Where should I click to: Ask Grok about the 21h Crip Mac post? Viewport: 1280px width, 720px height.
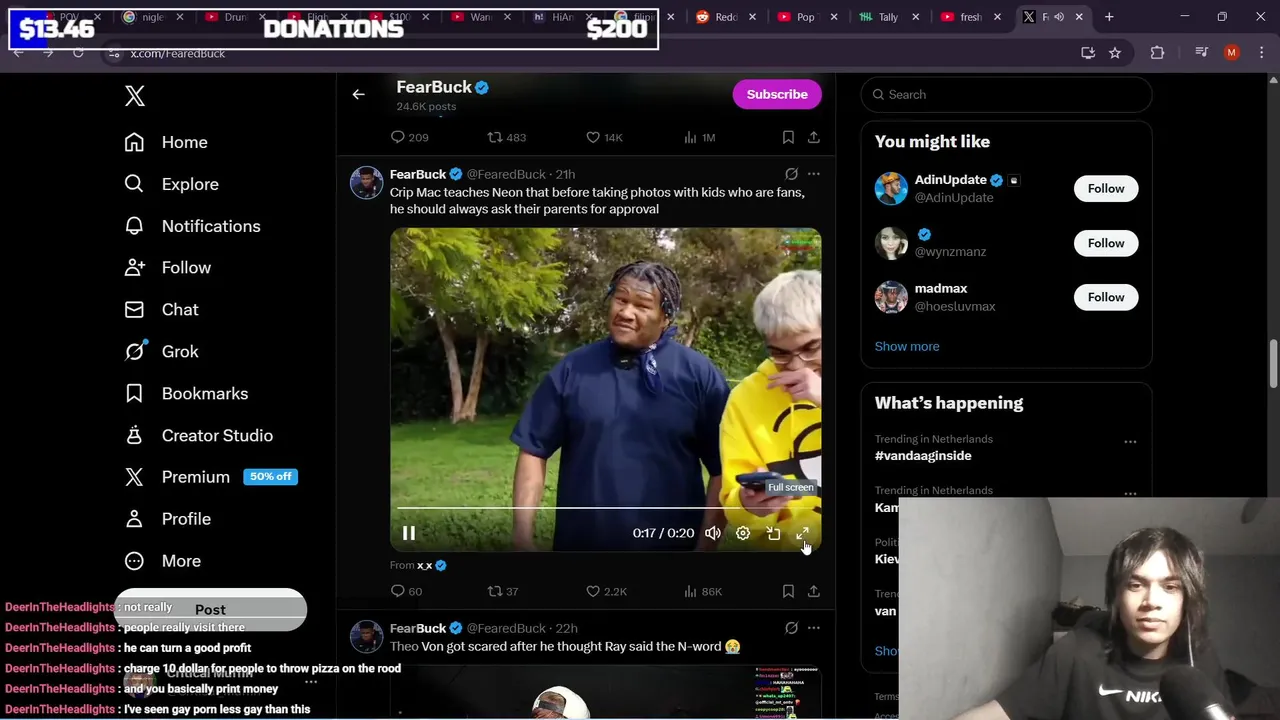pyautogui.click(x=791, y=174)
